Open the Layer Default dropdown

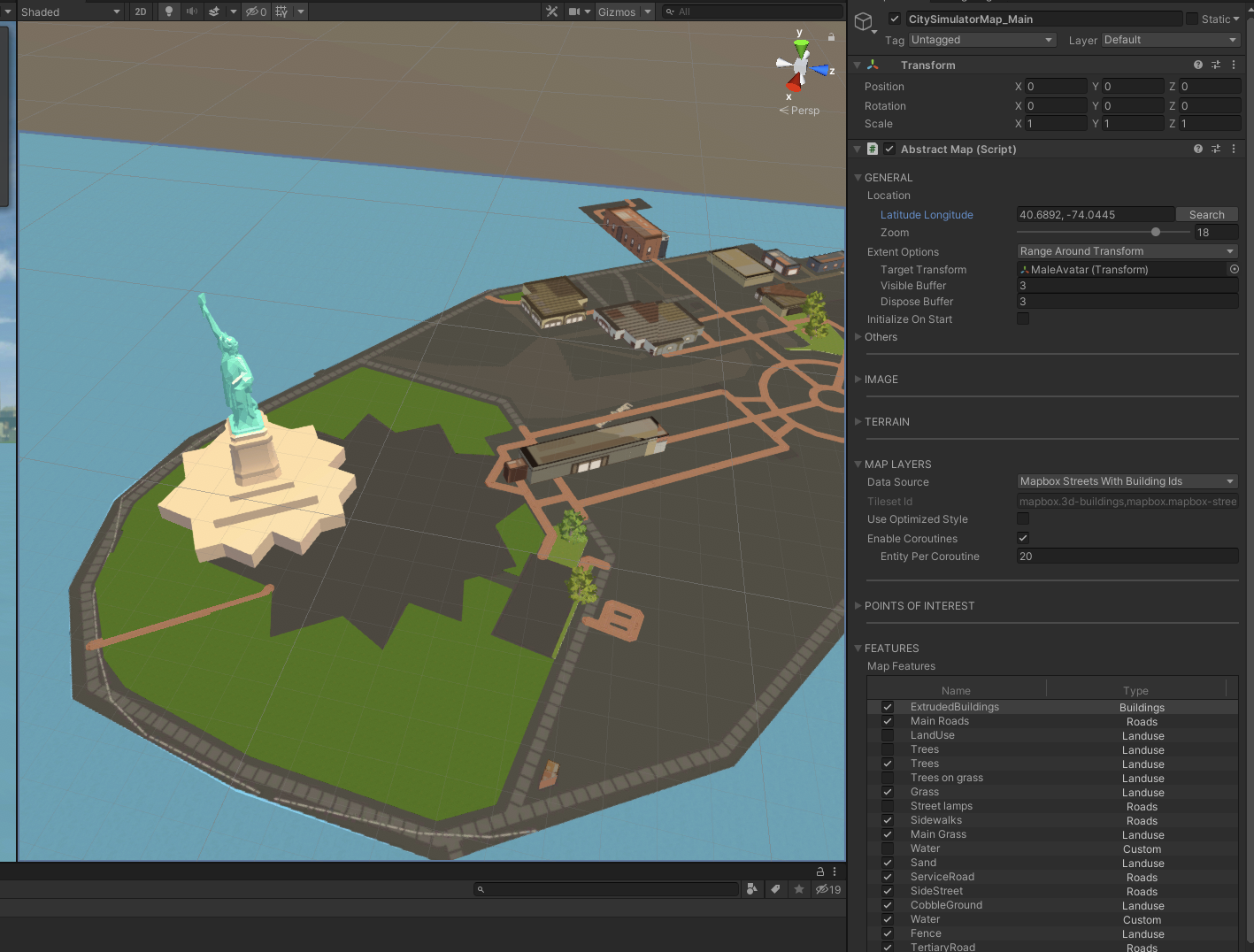click(1171, 40)
